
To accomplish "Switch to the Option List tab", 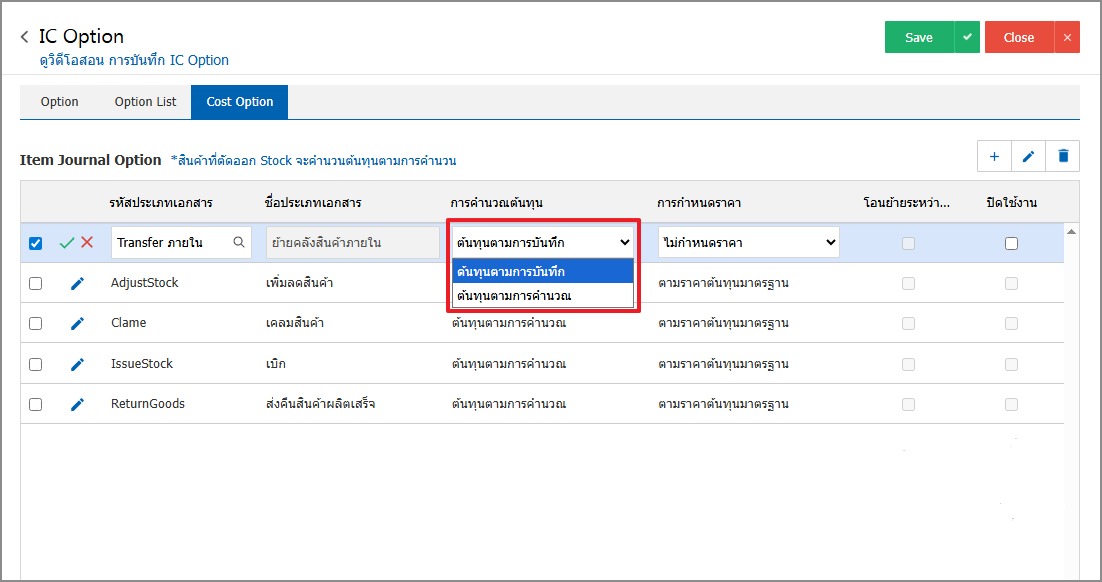I will tap(145, 102).
